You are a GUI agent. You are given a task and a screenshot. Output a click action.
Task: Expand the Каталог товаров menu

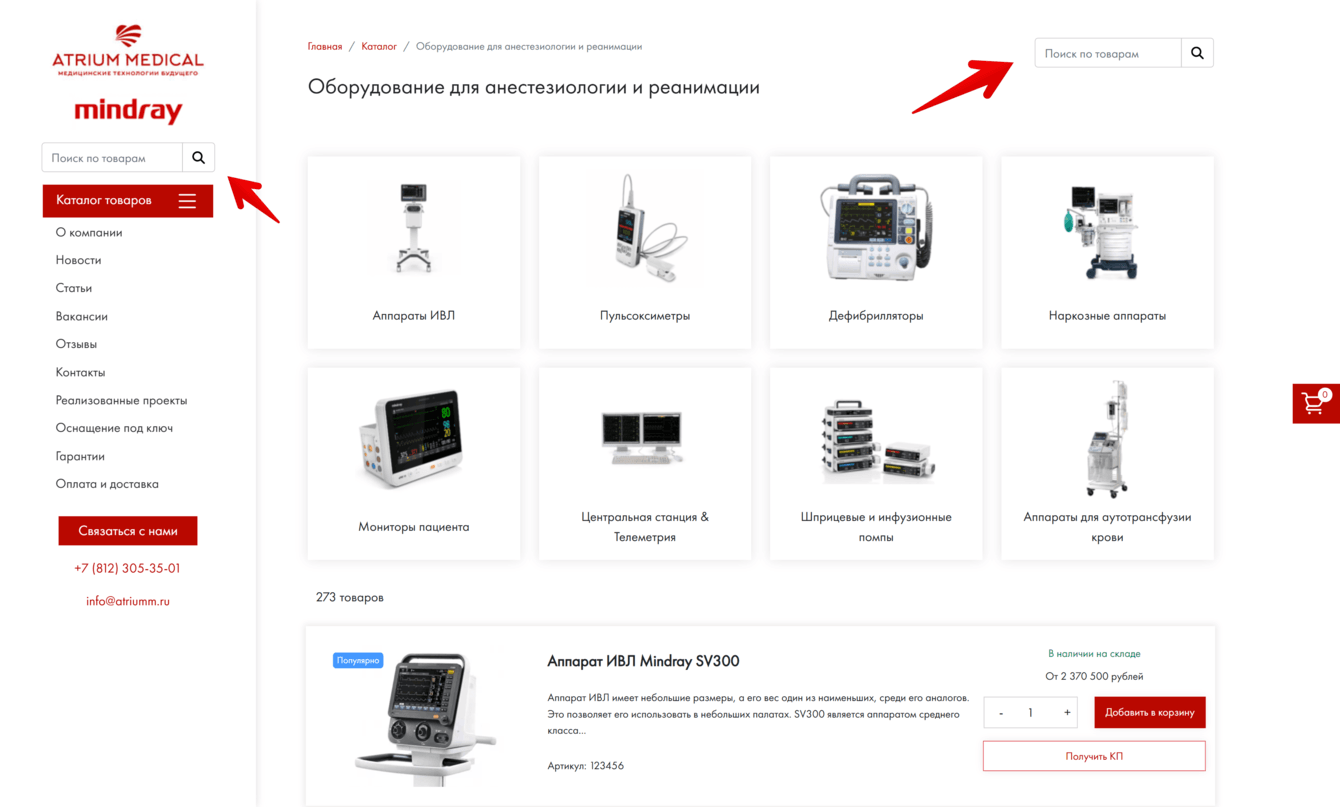point(128,201)
